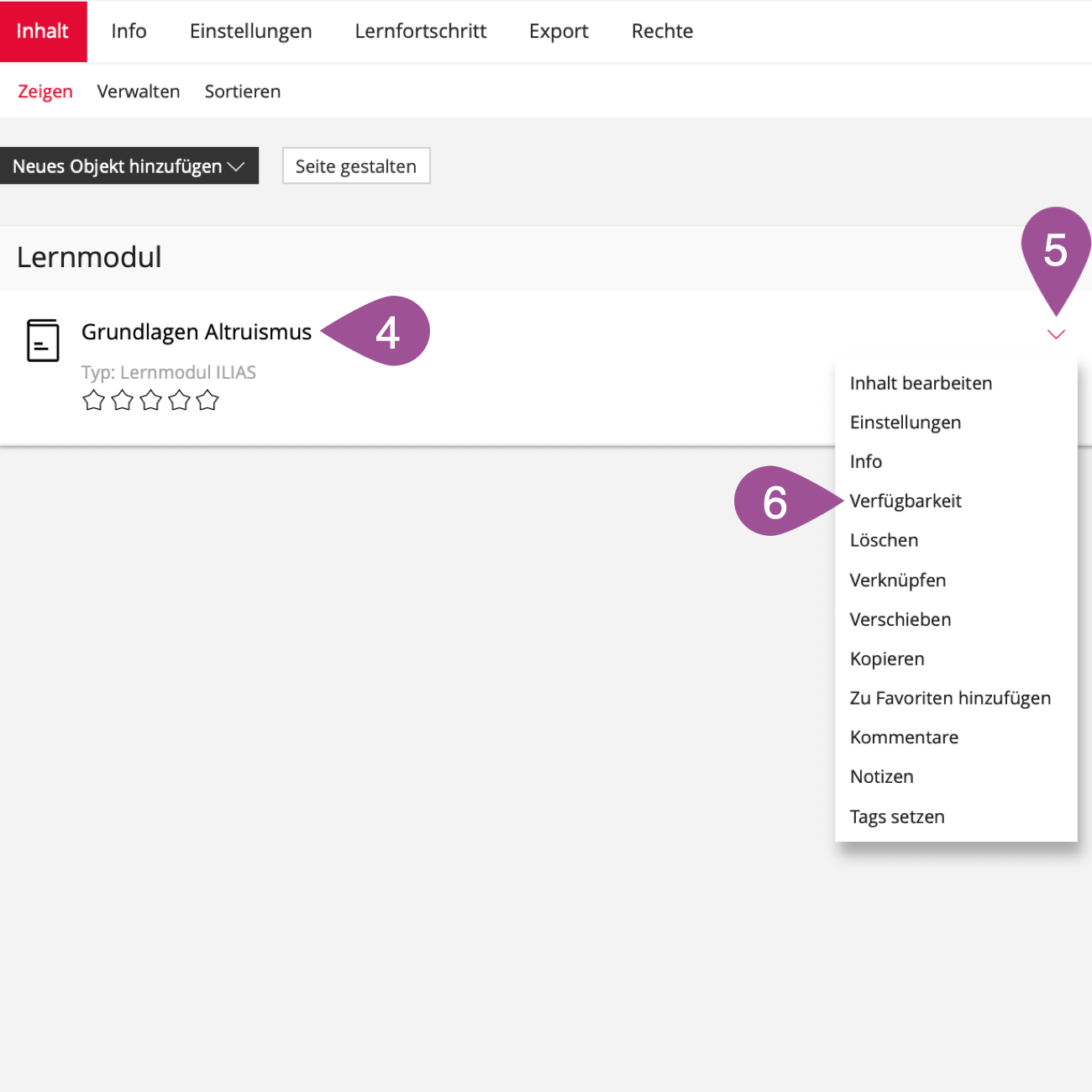This screenshot has height=1092, width=1092.
Task: Click the learning module book icon
Action: click(x=43, y=340)
